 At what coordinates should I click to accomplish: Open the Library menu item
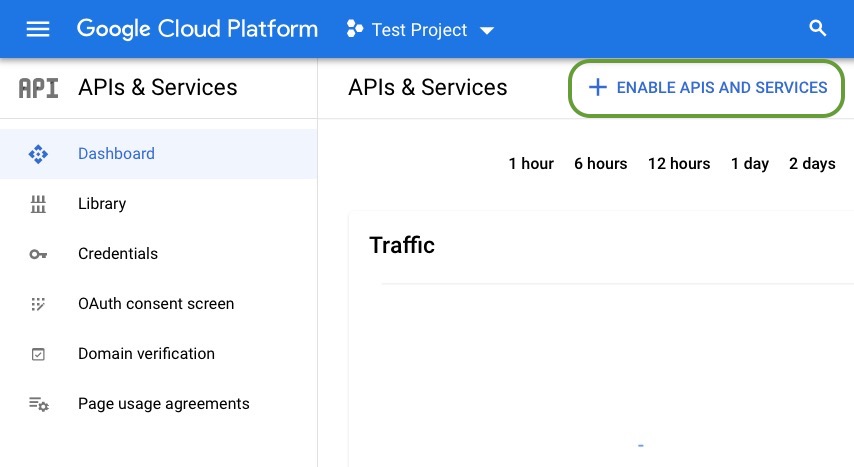(102, 204)
